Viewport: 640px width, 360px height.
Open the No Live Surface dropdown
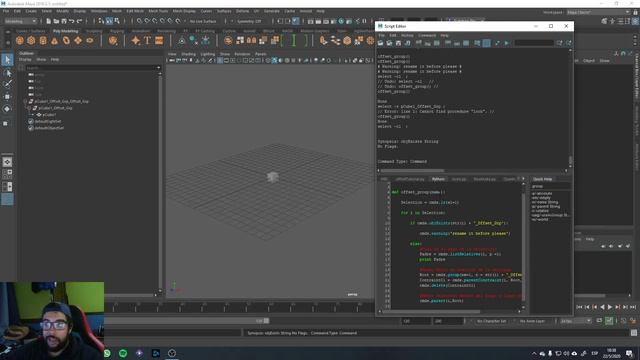tap(203, 21)
